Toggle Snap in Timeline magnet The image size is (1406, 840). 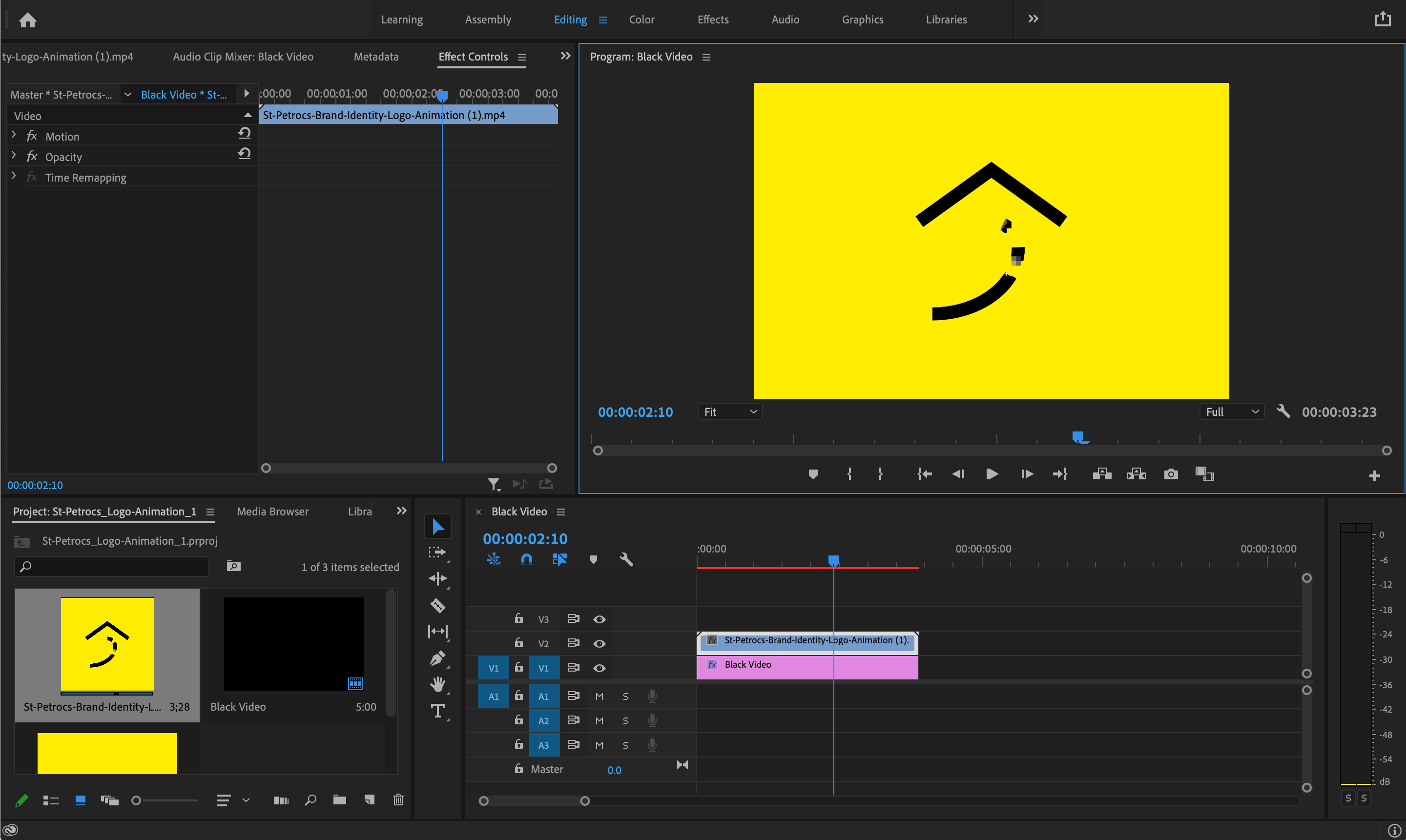(526, 560)
